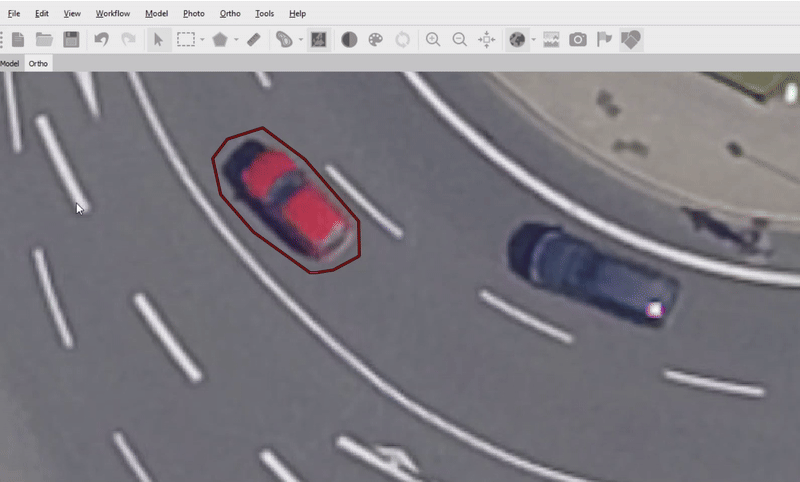
Task: Toggle Show Cameras with the camera icon
Action: 578,40
